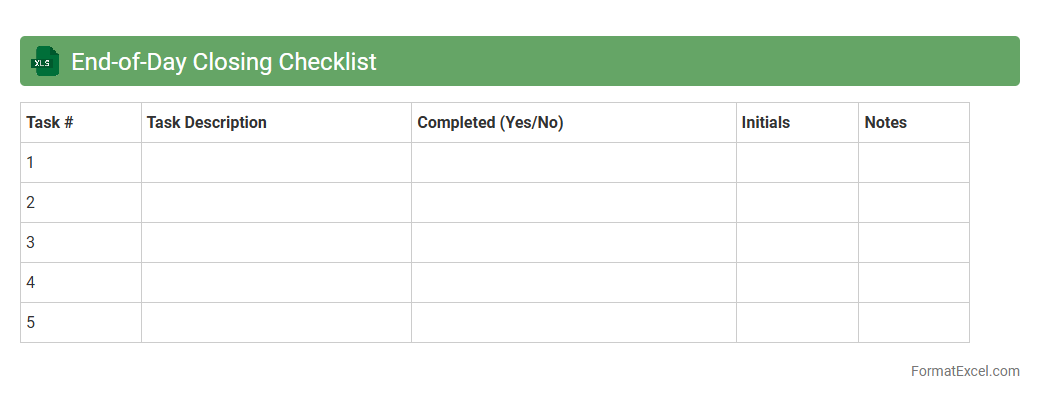Click the XLS file icon

click(x=45, y=61)
